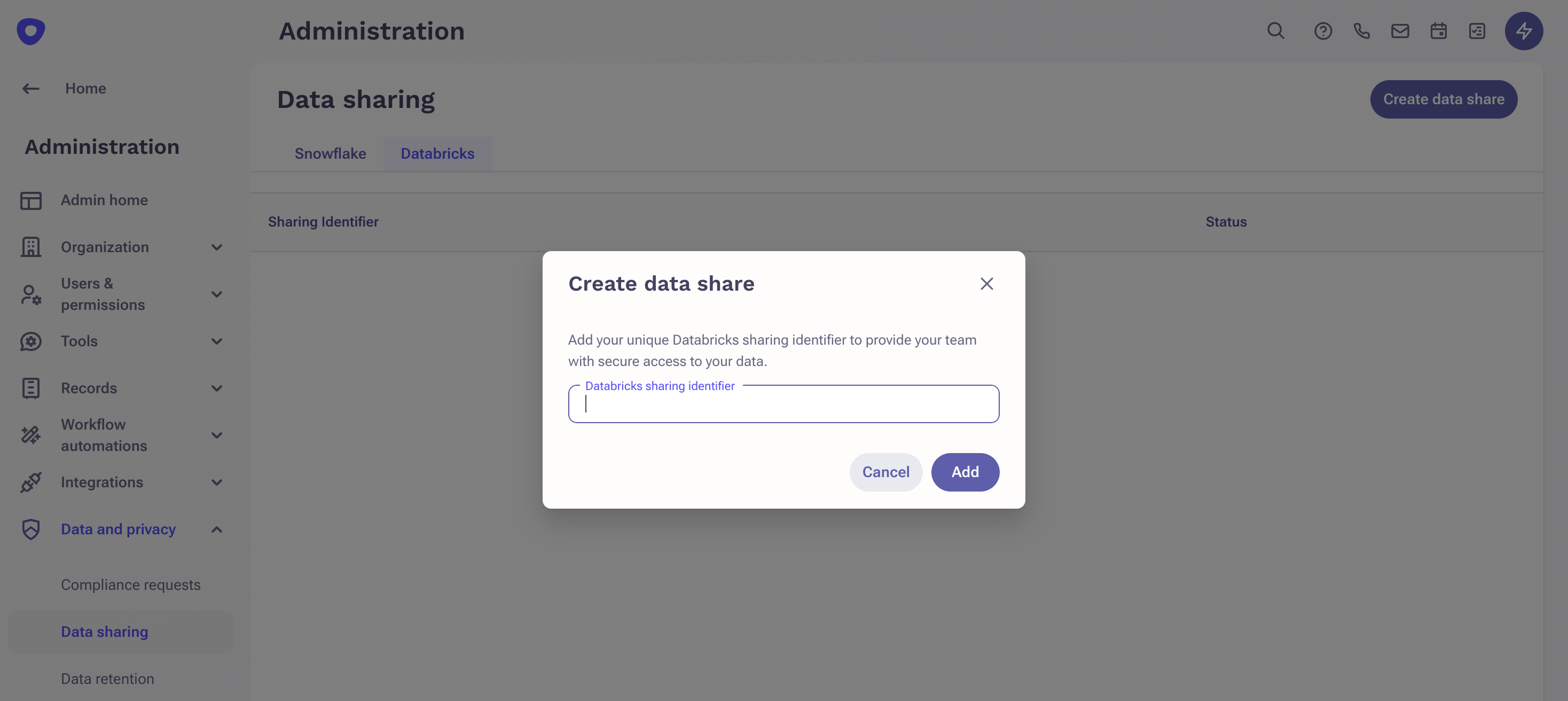Viewport: 1568px width, 701px height.
Task: Open the email inbox icon
Action: (x=1400, y=31)
